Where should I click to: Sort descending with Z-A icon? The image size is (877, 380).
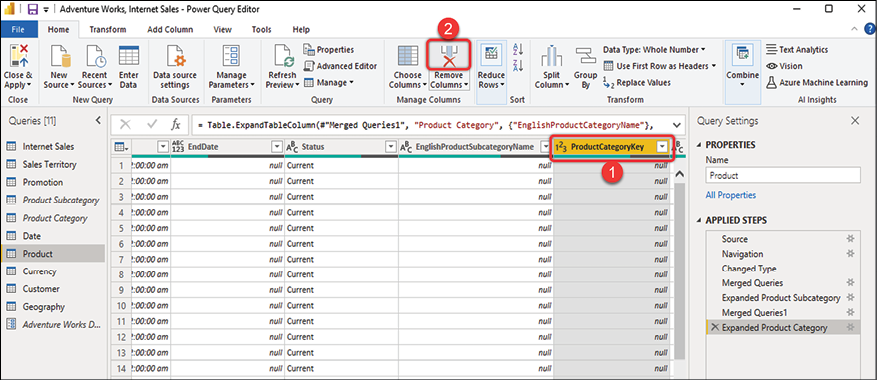pyautogui.click(x=518, y=65)
